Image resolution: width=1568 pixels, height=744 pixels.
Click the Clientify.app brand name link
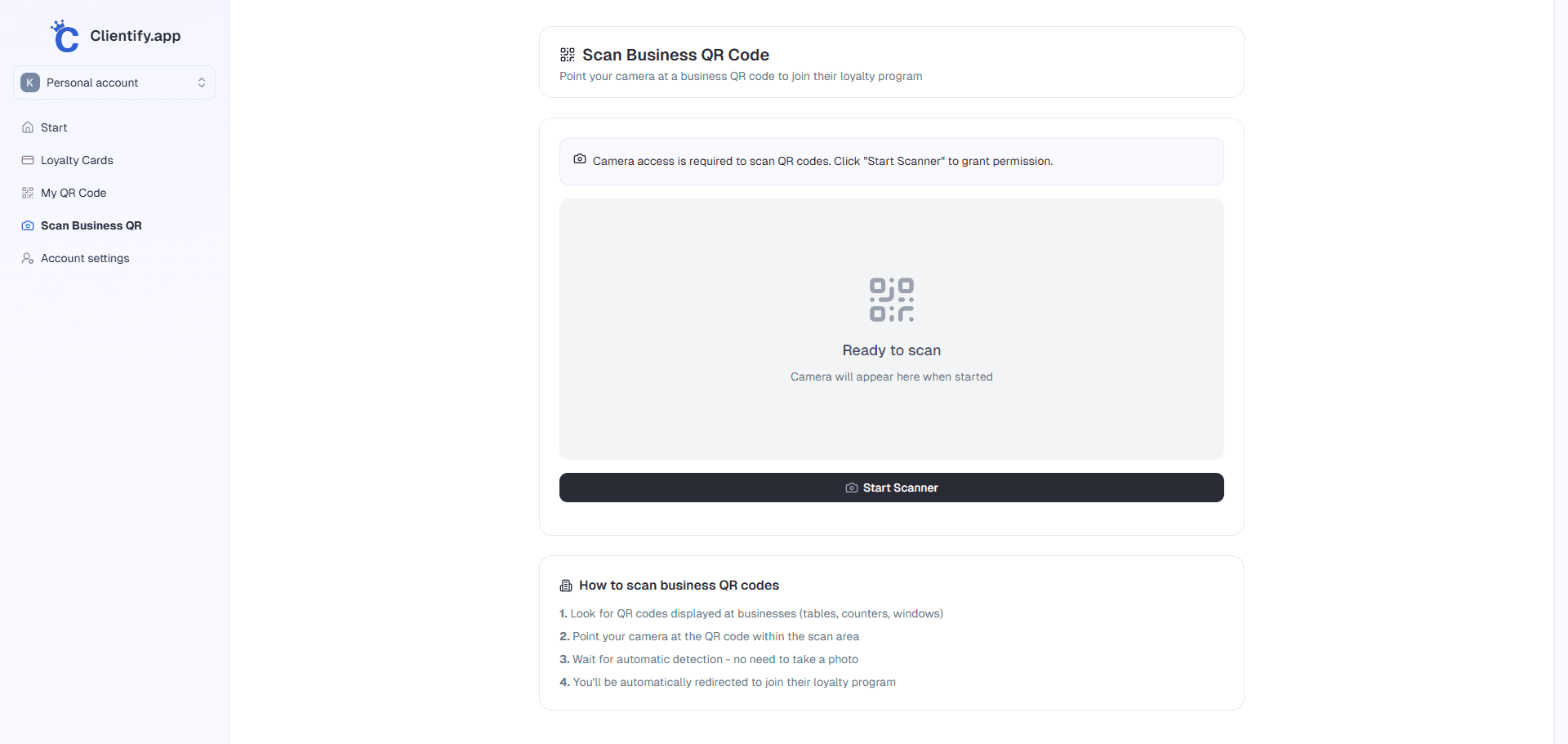pos(136,36)
